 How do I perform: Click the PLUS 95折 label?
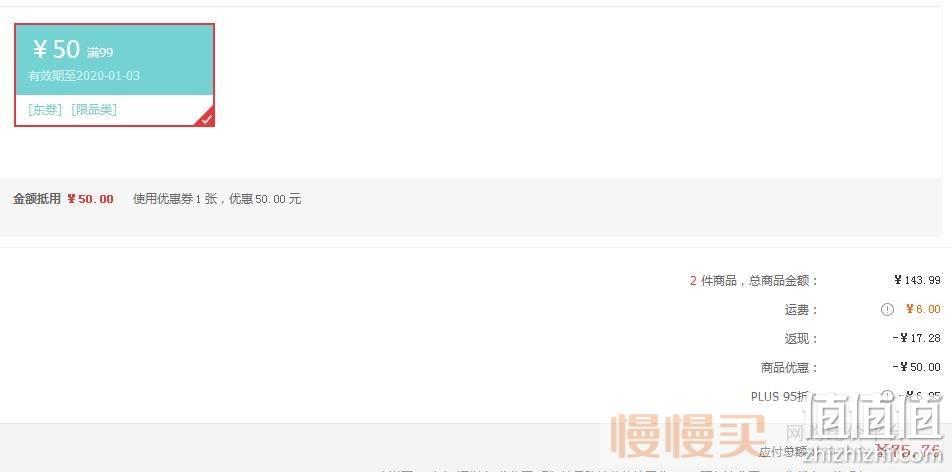click(x=780, y=397)
